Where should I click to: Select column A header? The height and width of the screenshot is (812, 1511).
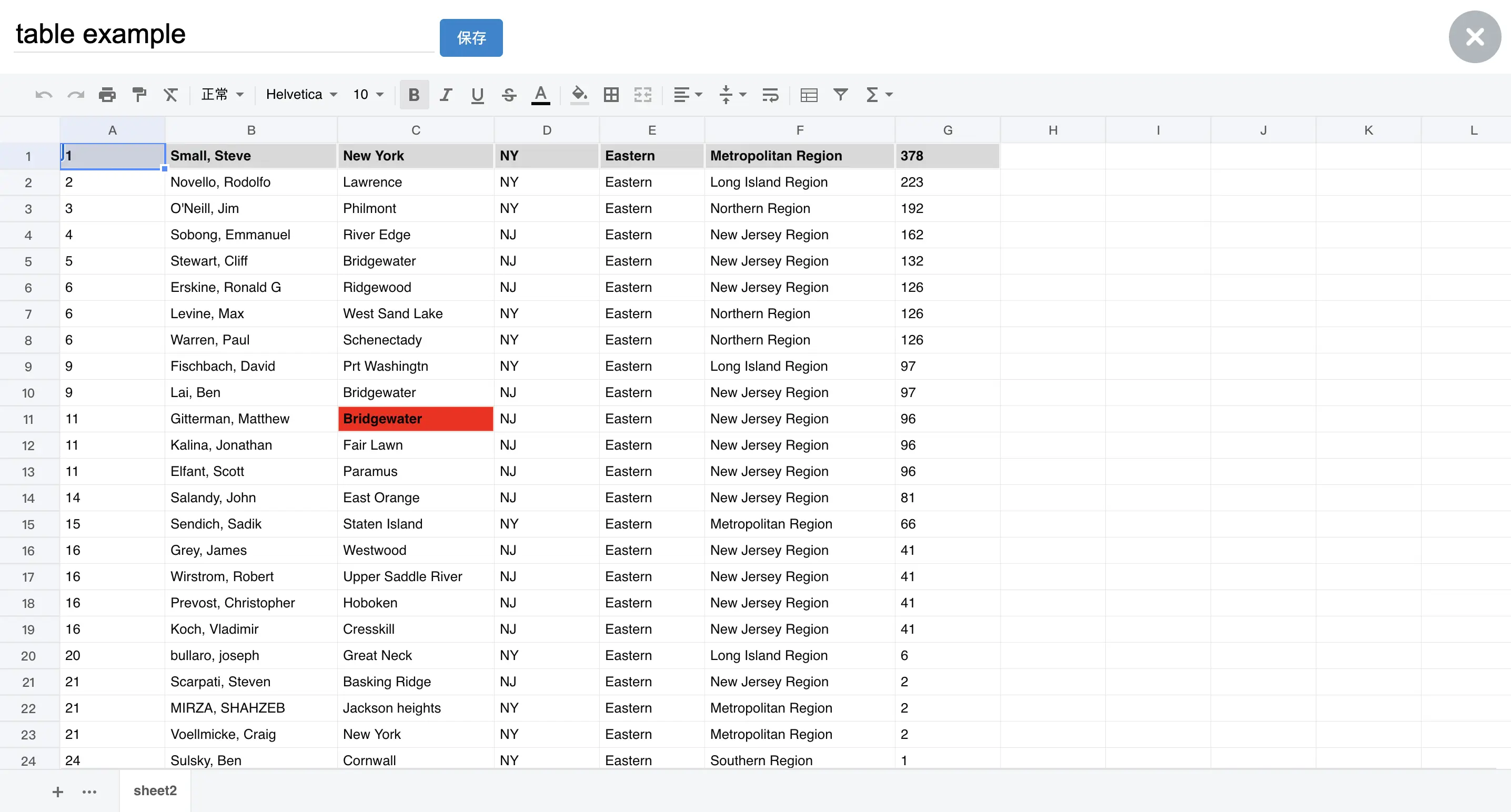[x=113, y=130]
